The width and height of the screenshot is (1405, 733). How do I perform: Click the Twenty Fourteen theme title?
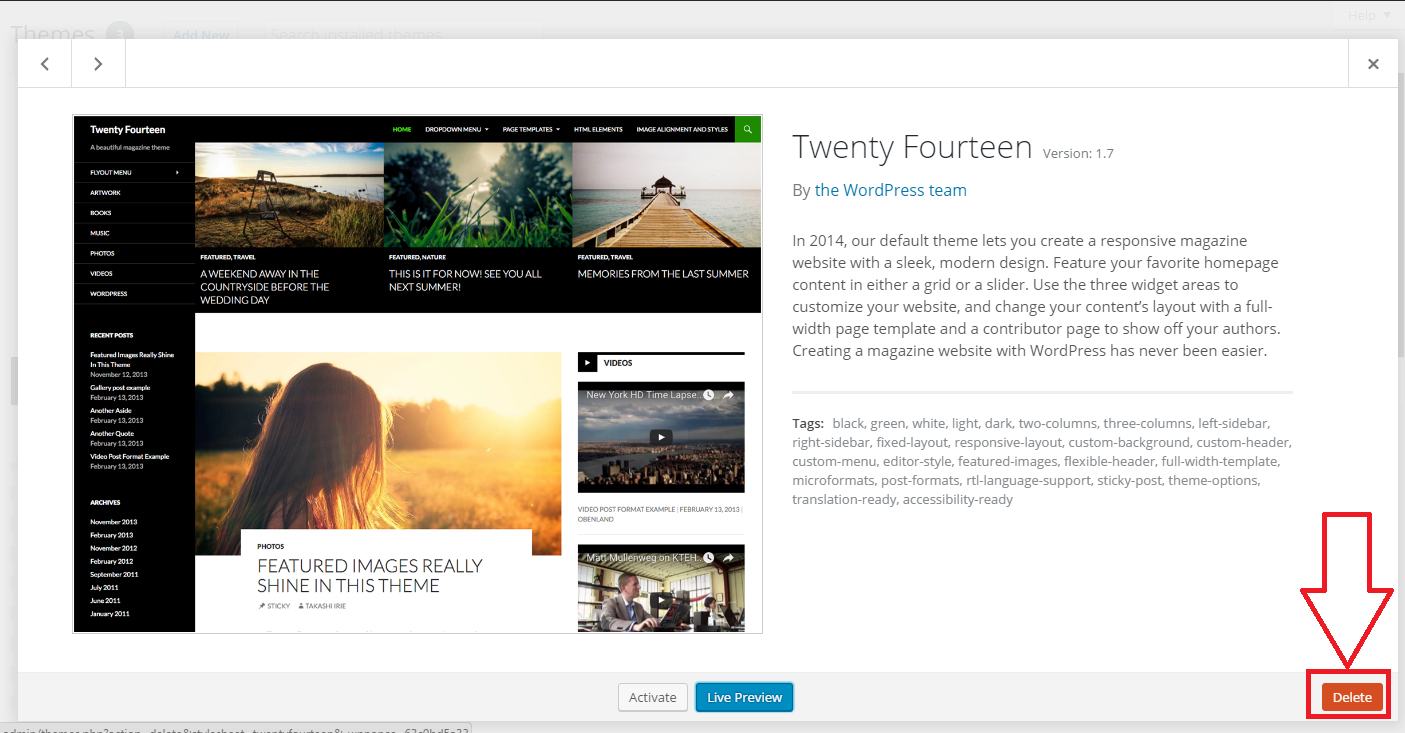pos(912,147)
